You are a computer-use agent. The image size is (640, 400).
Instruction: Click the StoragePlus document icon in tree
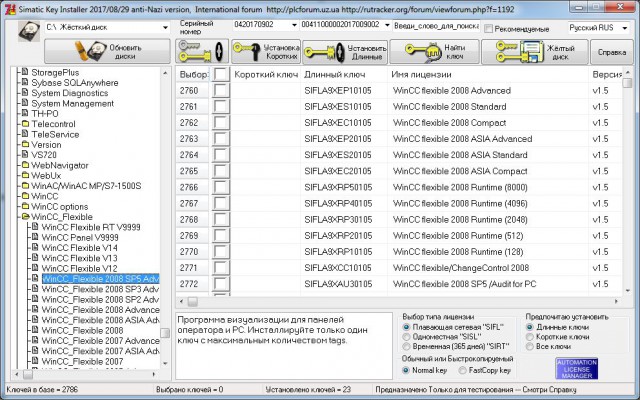(25, 72)
